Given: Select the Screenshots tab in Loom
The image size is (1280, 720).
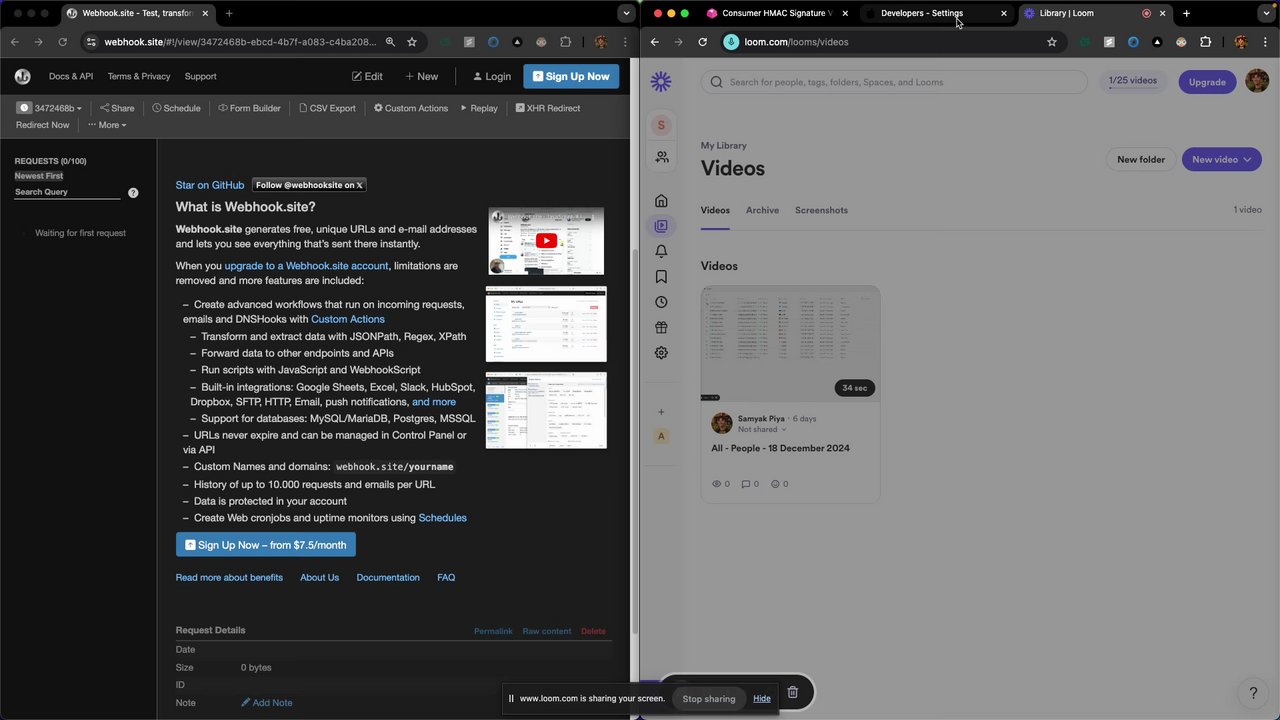Looking at the screenshot, I should pos(821,210).
